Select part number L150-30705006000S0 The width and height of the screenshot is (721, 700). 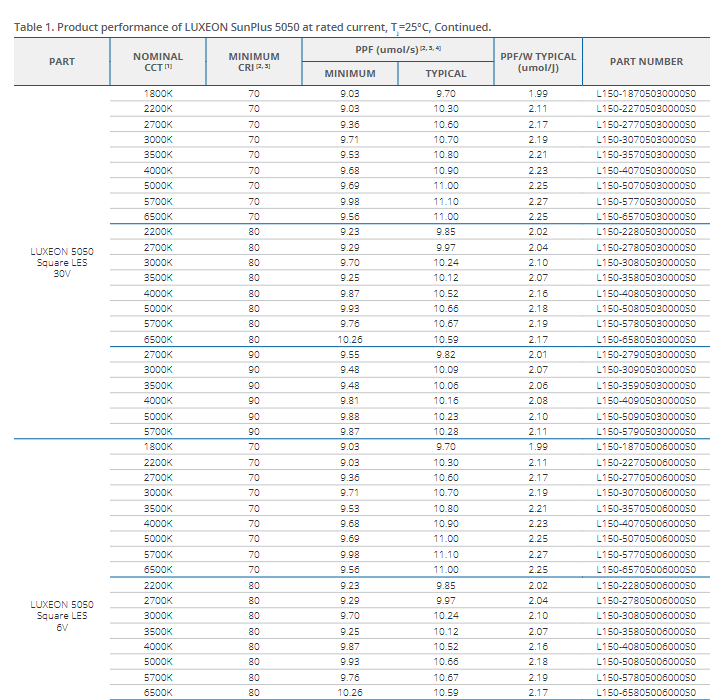point(646,493)
